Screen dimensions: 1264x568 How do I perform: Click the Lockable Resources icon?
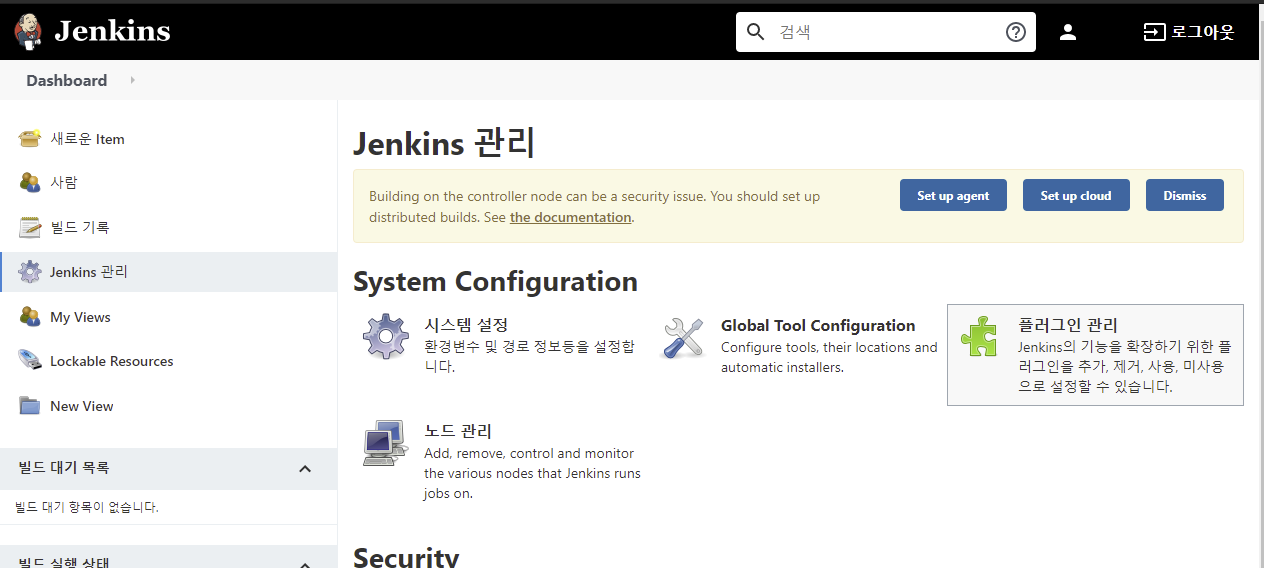pyautogui.click(x=30, y=360)
